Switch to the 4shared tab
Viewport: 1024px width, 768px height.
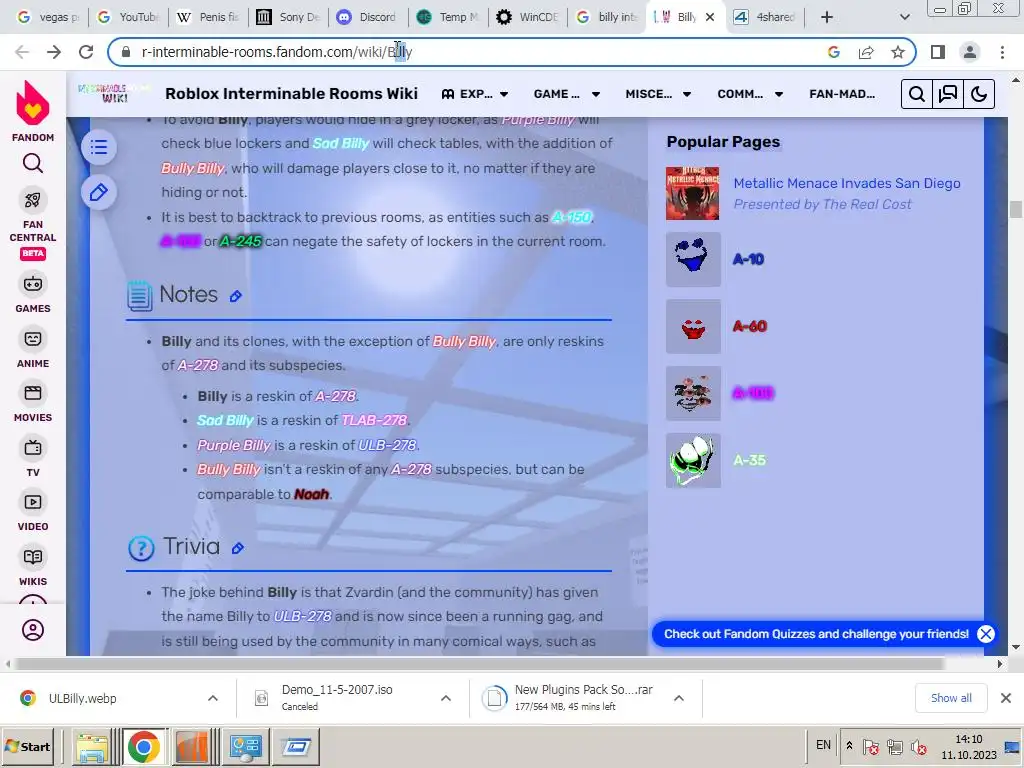point(764,18)
